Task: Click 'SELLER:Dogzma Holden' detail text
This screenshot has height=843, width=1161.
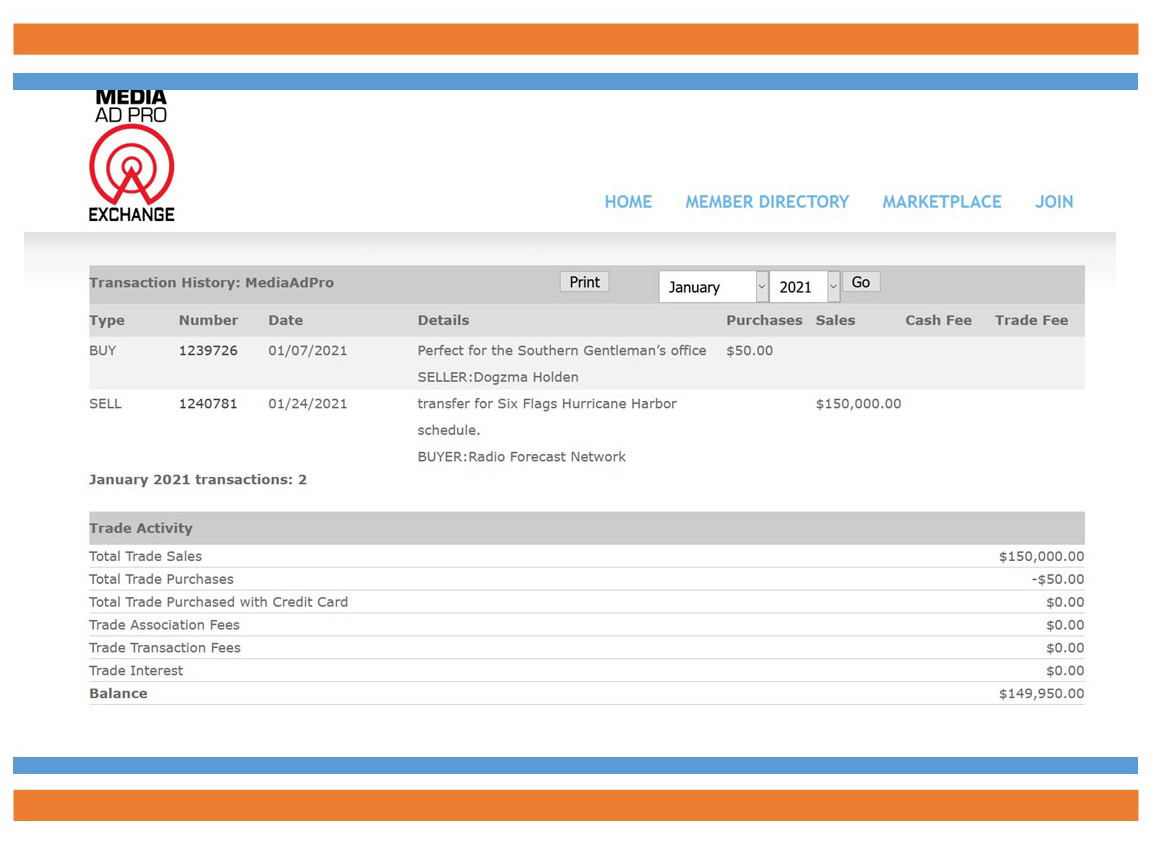Action: [498, 377]
